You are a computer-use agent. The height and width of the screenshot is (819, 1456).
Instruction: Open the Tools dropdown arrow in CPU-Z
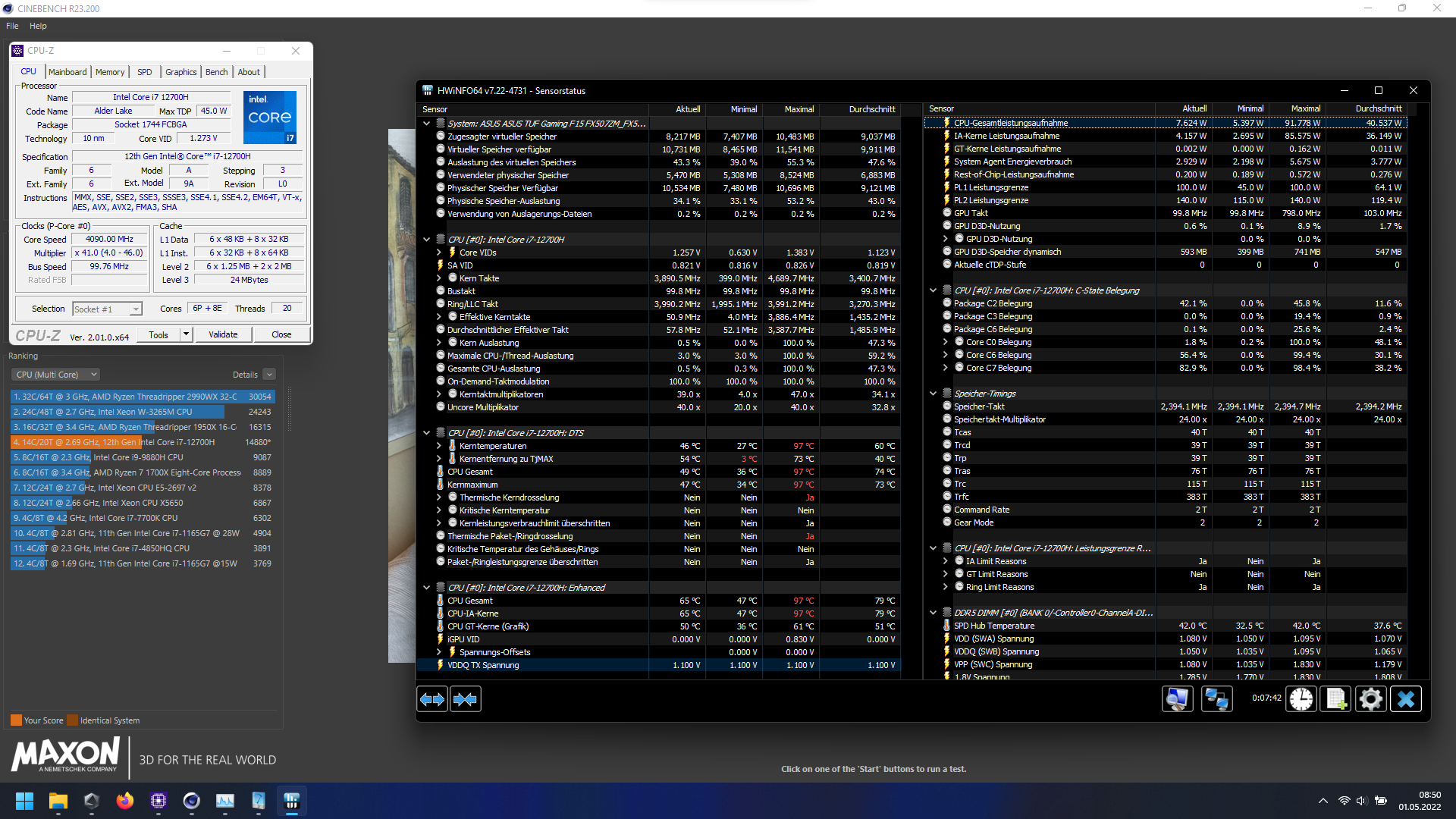click(x=186, y=334)
